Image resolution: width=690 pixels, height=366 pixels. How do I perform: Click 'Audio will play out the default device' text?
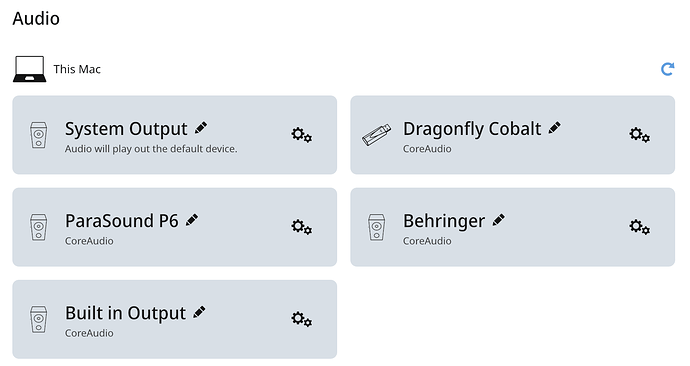tap(151, 149)
